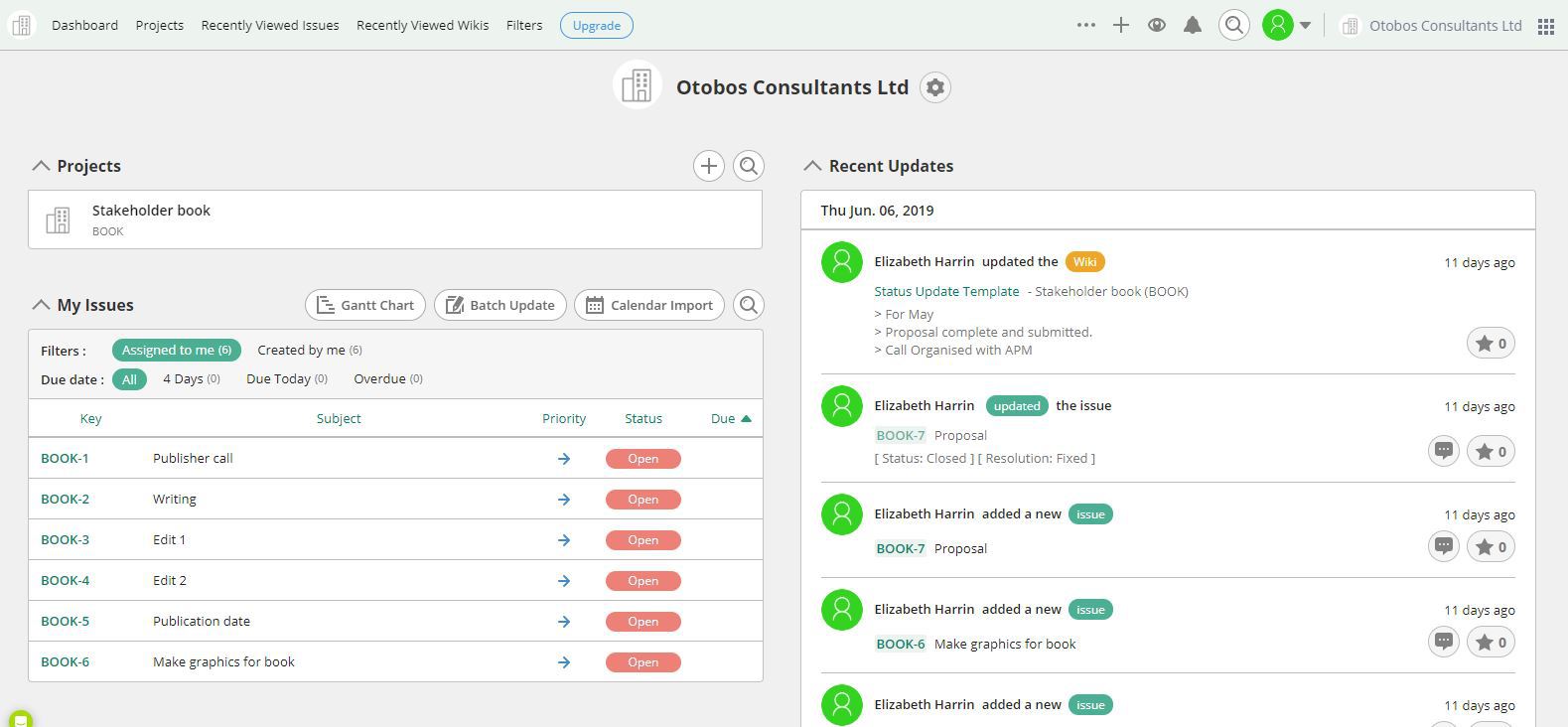Open the chat widget at bottom left
This screenshot has height=727, width=1568.
20,718
